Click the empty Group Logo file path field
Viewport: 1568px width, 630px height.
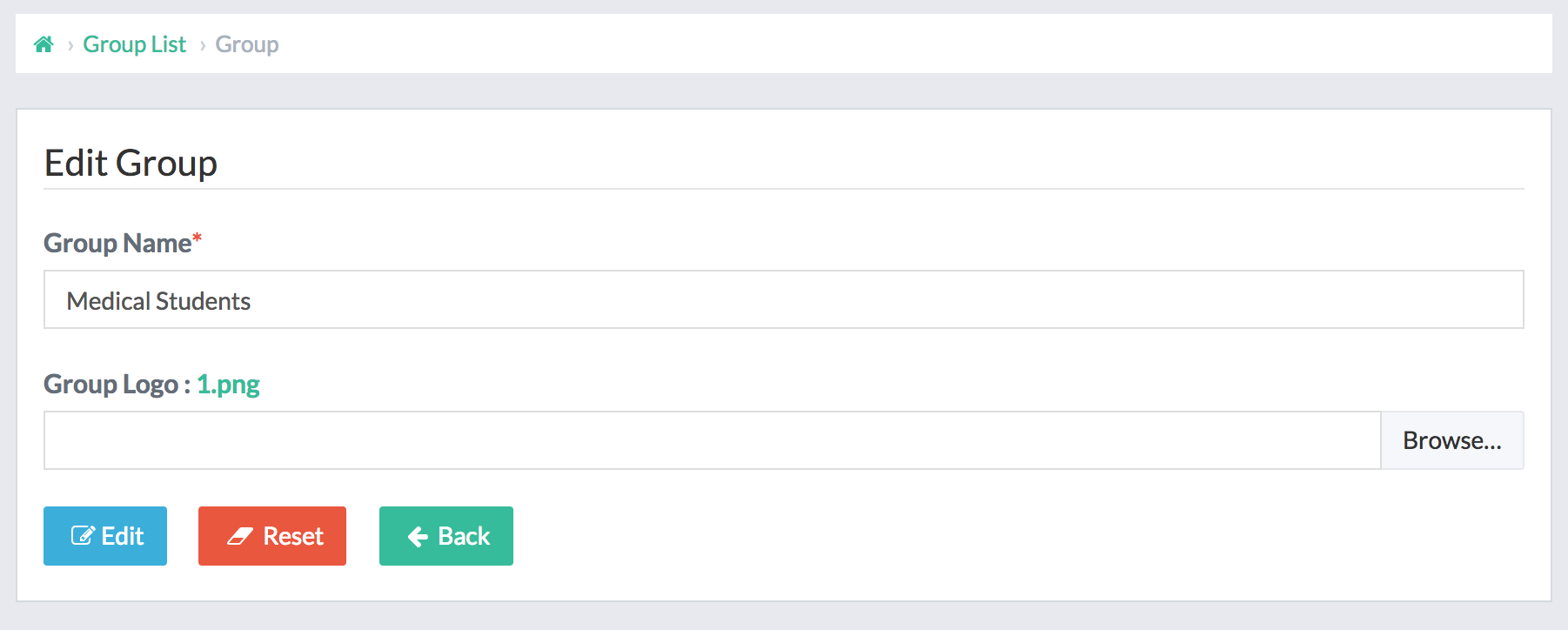click(712, 440)
